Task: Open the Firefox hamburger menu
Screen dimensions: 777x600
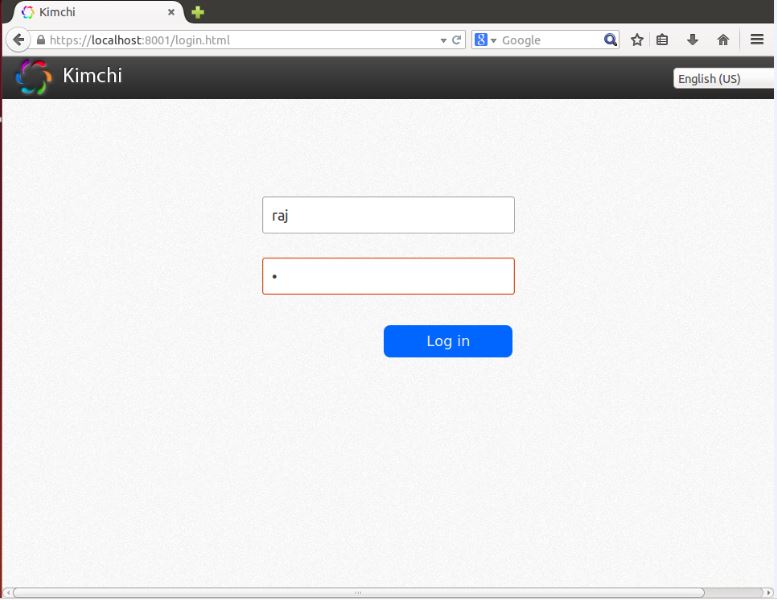Action: click(x=757, y=39)
